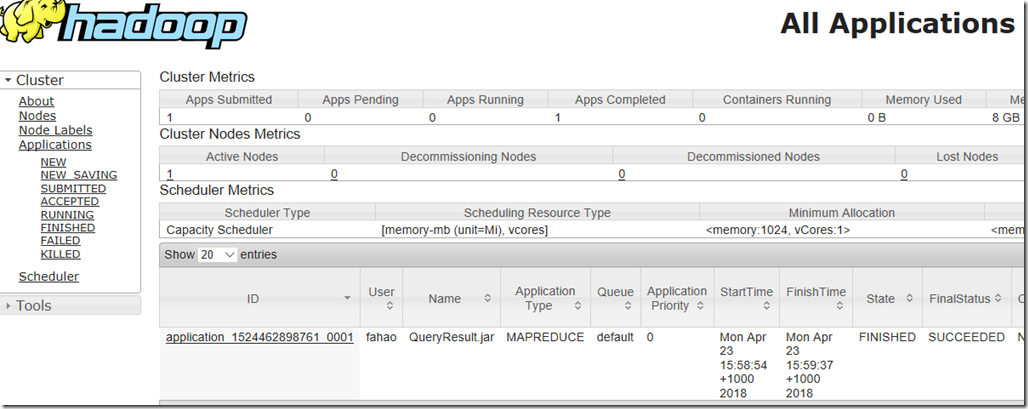This screenshot has width=1028, height=409.
Task: Click the Hadoop elephant logo
Action: [123, 24]
